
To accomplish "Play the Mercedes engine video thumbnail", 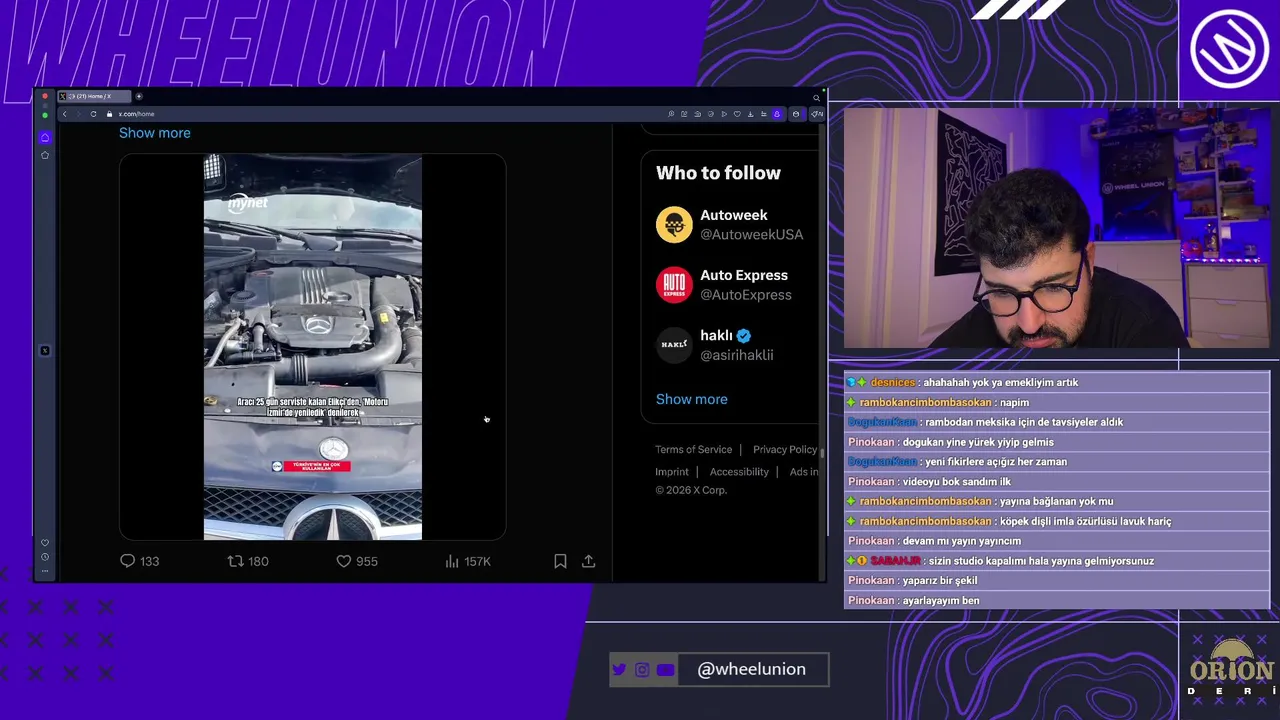I will pos(313,347).
